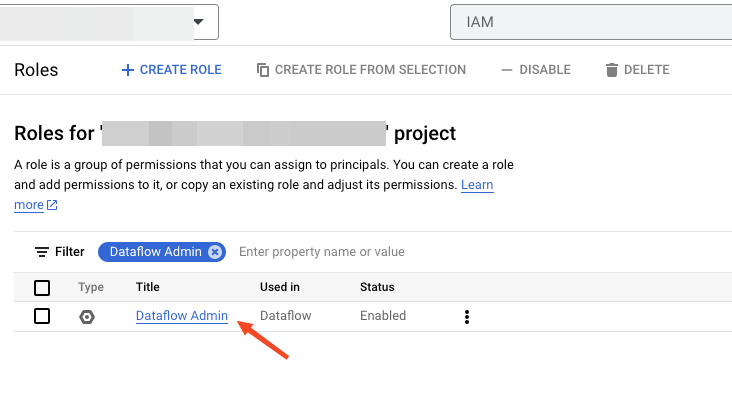The image size is (732, 407).
Task: Click the trash can Delete icon
Action: coord(612,70)
